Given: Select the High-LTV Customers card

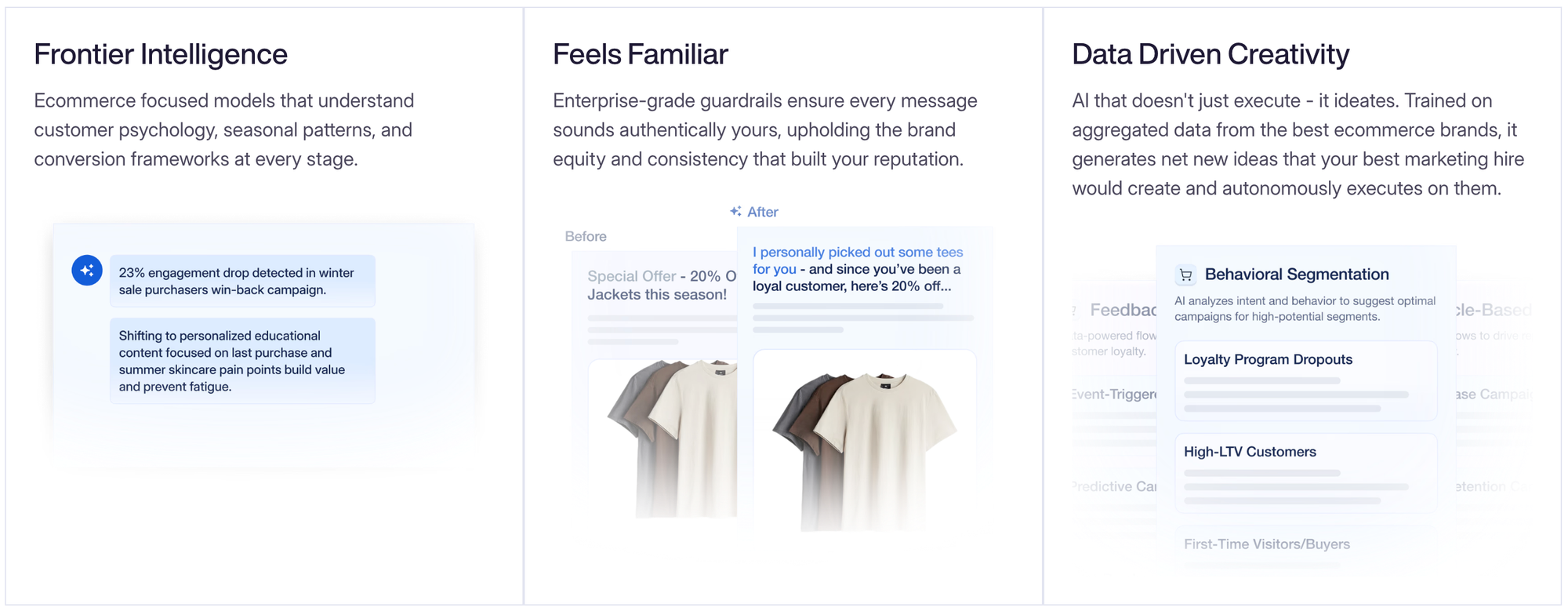Looking at the screenshot, I should (x=1305, y=473).
